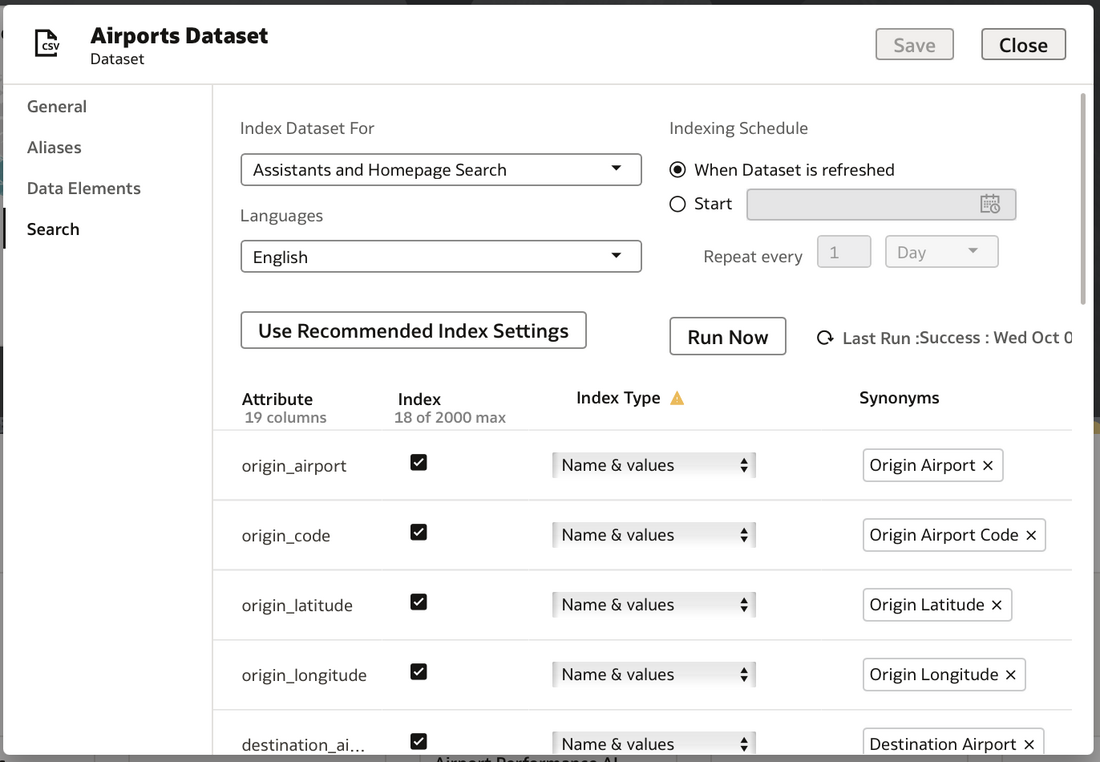Viewport: 1100px width, 762px height.
Task: Open the Data Elements tab
Action: (x=83, y=188)
